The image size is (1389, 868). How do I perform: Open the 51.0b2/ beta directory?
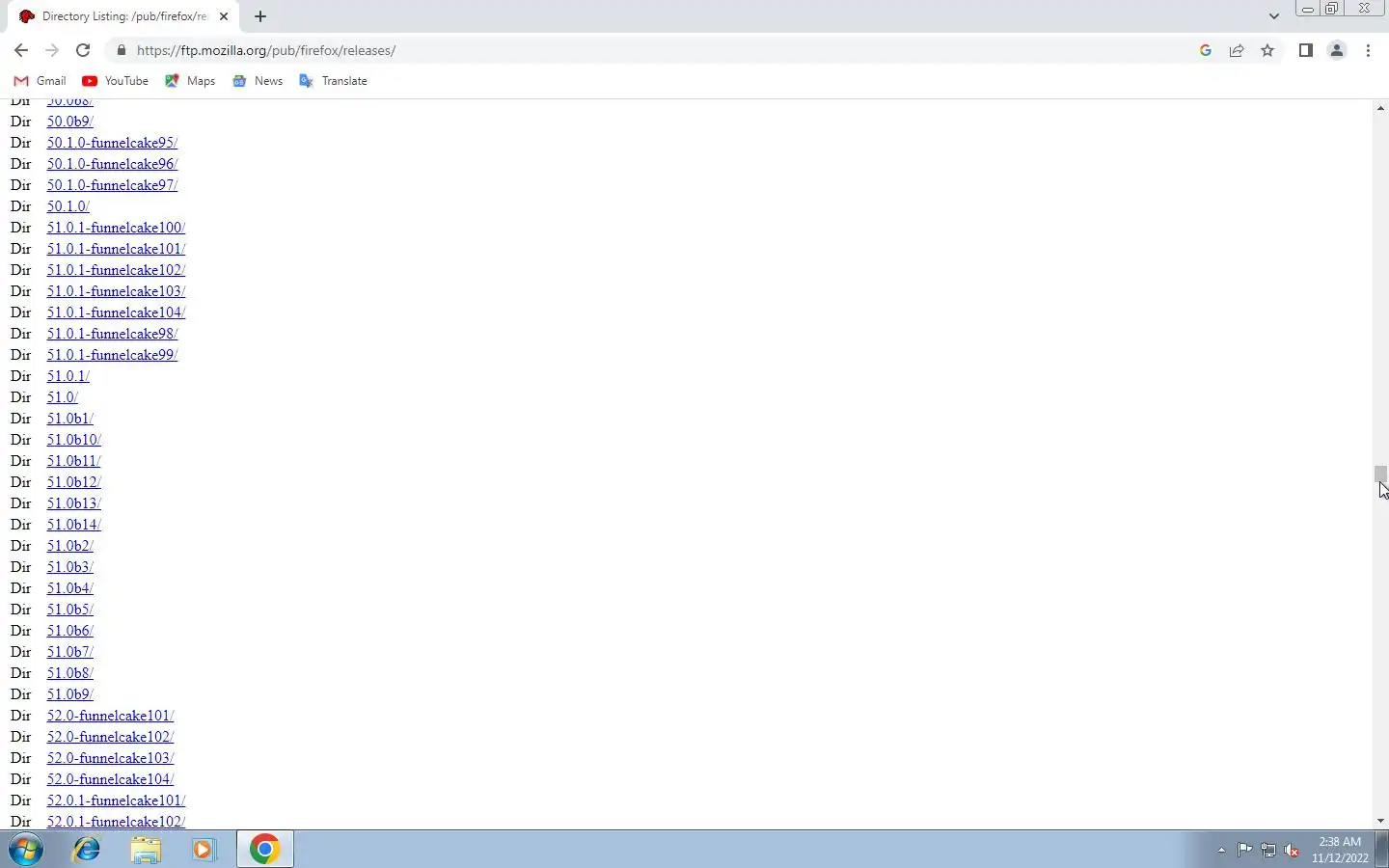coord(70,546)
